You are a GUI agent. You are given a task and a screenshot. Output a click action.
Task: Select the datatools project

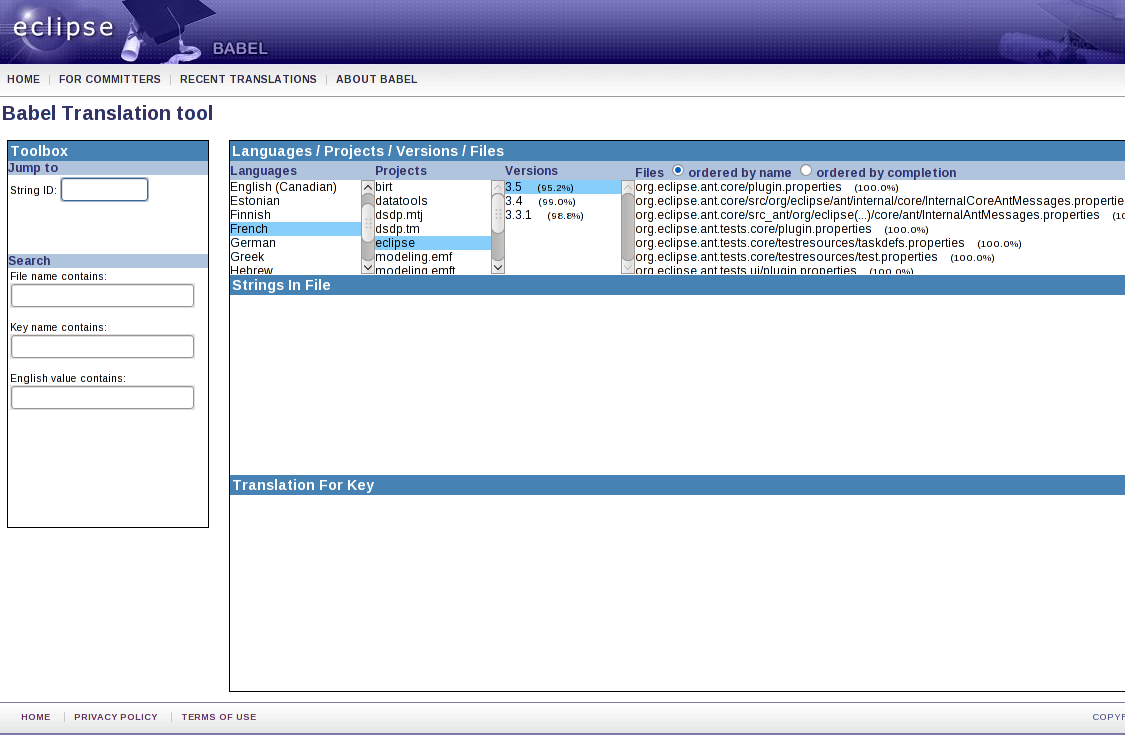[x=401, y=201]
